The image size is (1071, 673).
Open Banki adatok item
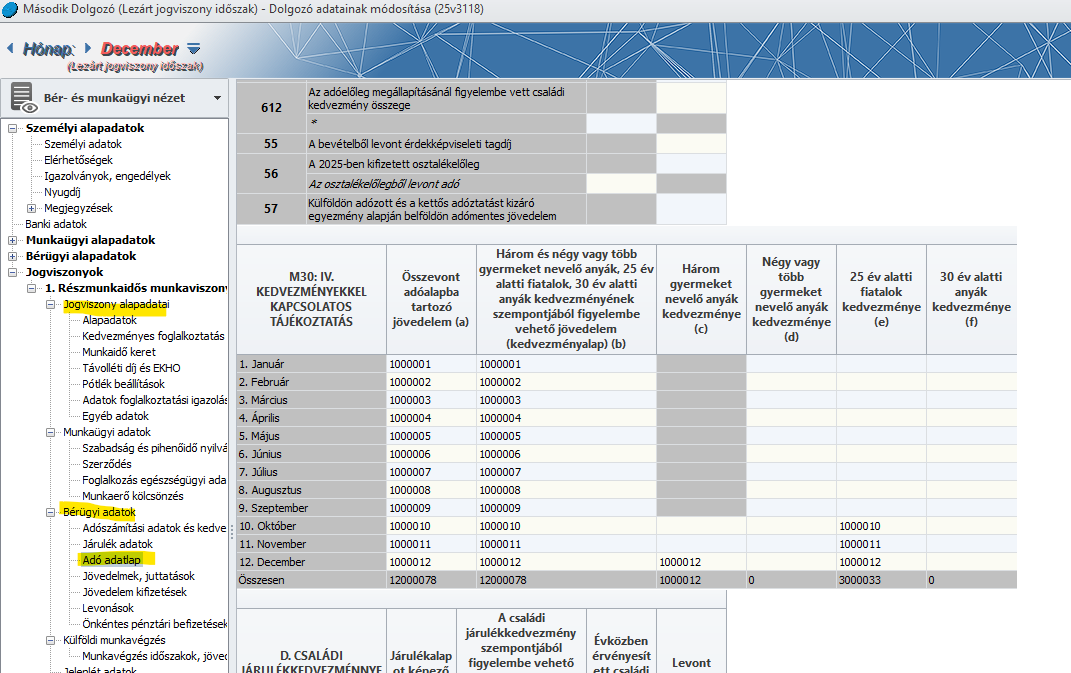point(56,224)
